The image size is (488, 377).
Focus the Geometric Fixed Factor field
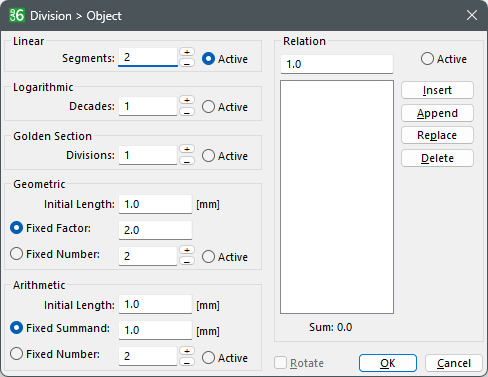tap(155, 230)
